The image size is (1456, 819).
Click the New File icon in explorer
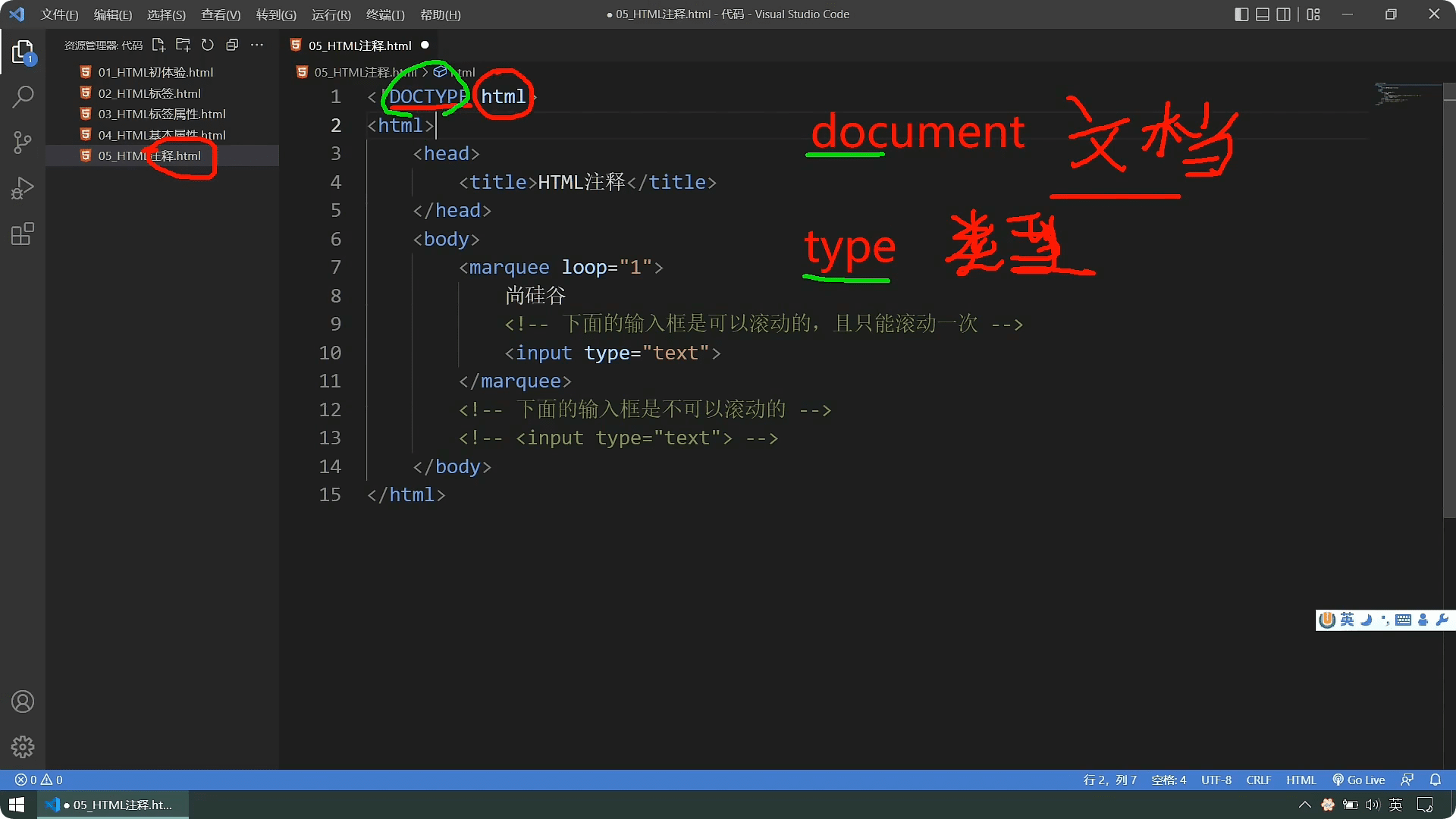158,45
